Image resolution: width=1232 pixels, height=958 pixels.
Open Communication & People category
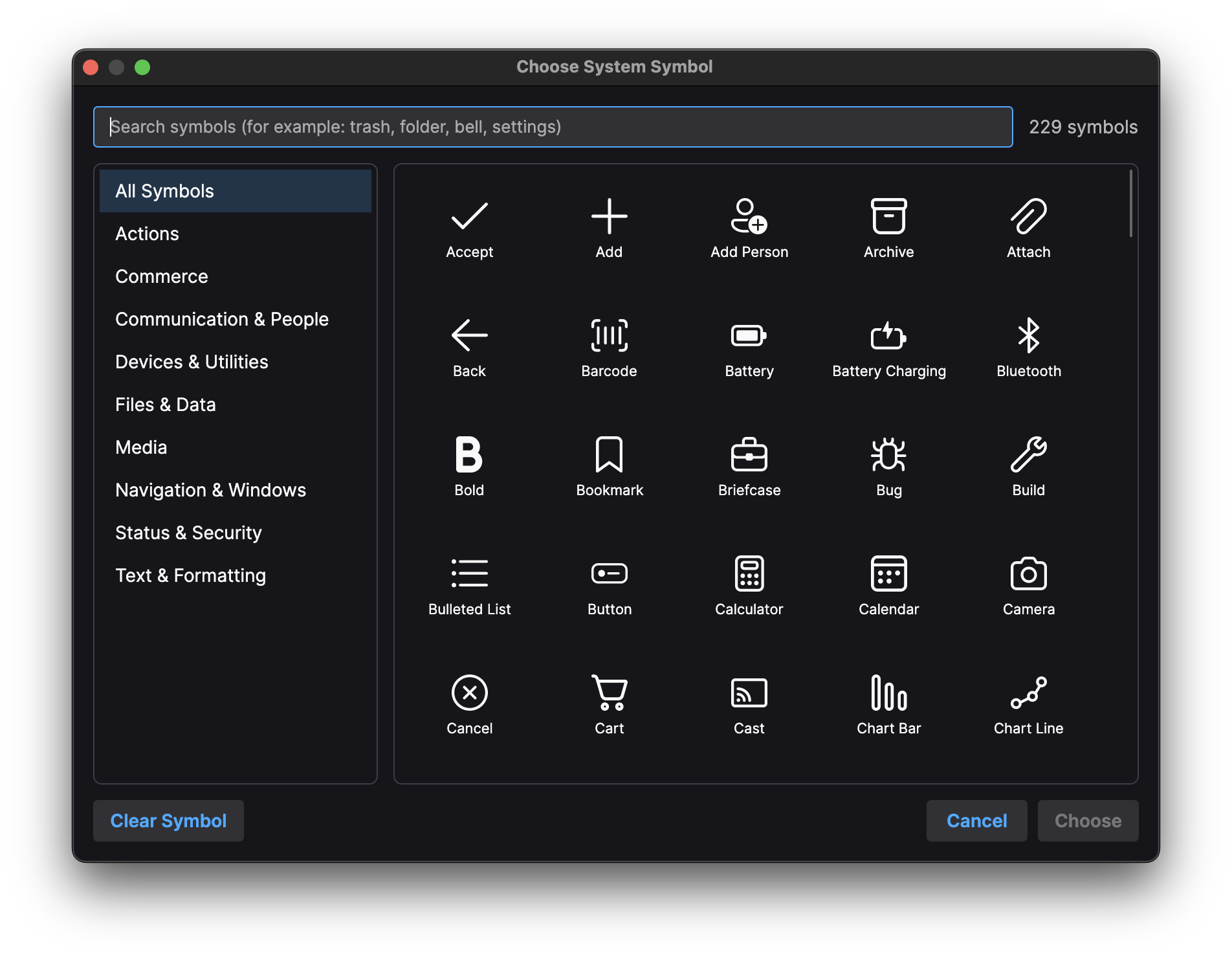236,319
